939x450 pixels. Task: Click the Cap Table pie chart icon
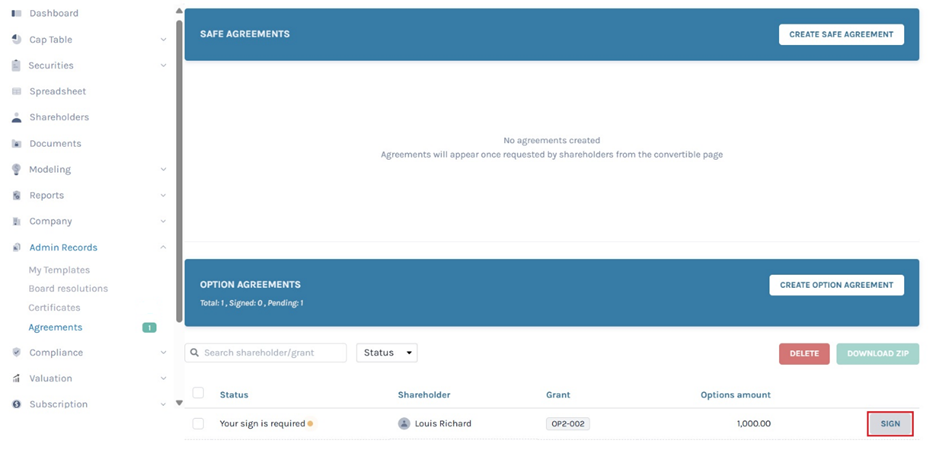pyautogui.click(x=16, y=39)
